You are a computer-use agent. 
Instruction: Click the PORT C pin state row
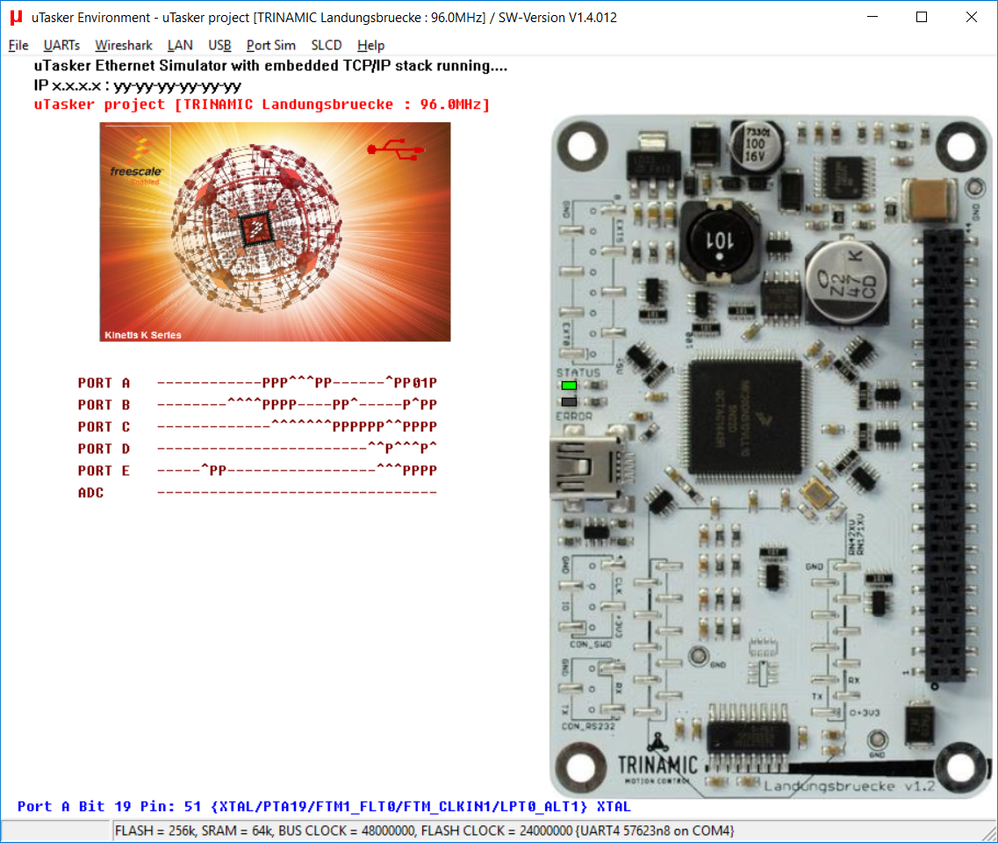tap(258, 427)
